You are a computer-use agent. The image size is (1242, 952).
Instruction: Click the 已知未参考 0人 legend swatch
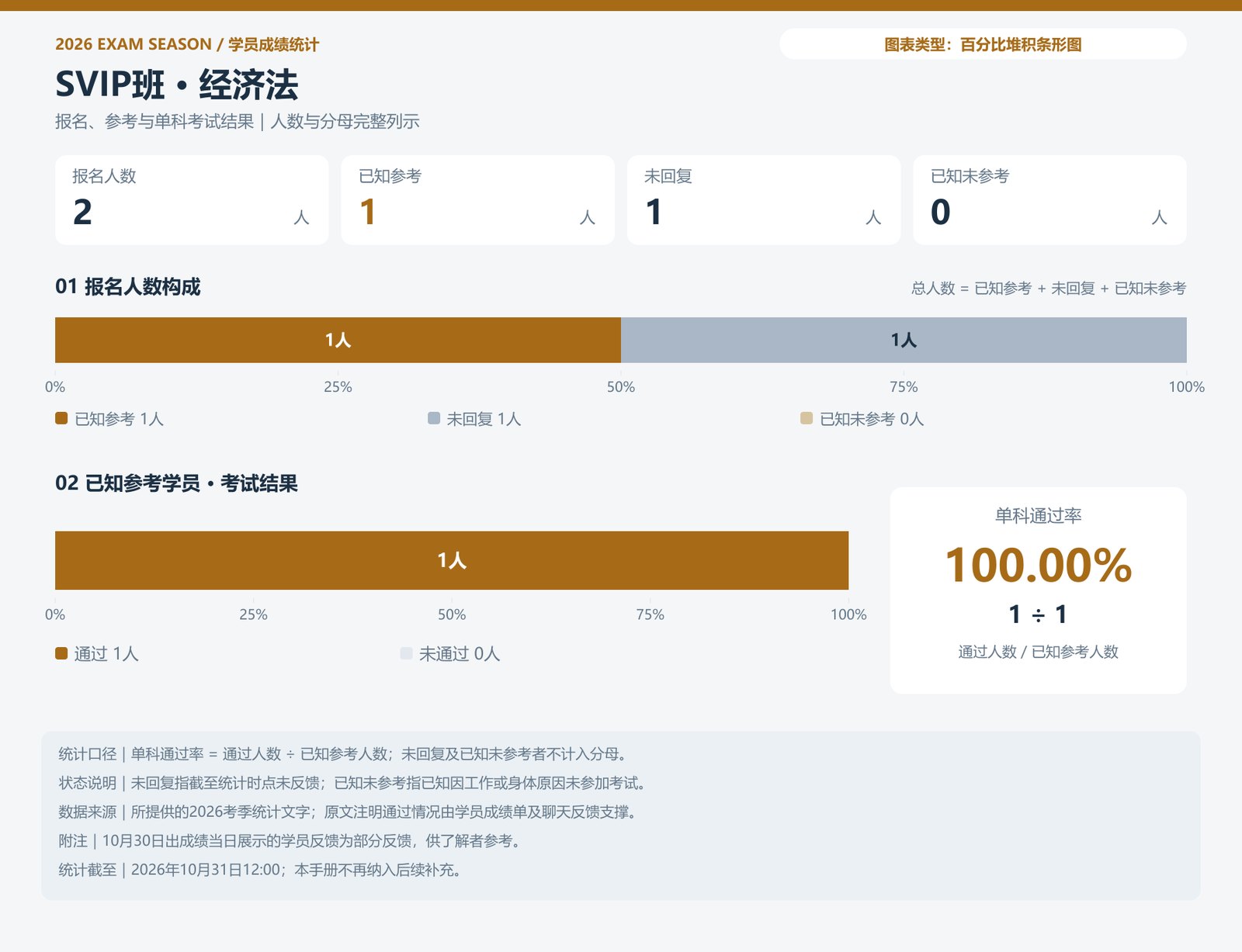807,418
